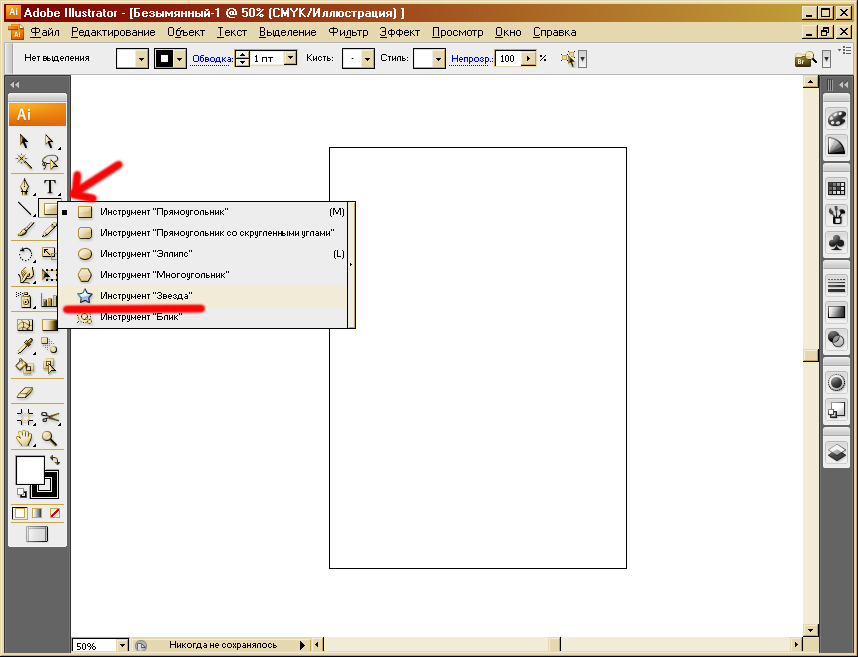Viewport: 858px width, 657px height.
Task: Open the Swatches grid panel
Action: click(x=836, y=189)
